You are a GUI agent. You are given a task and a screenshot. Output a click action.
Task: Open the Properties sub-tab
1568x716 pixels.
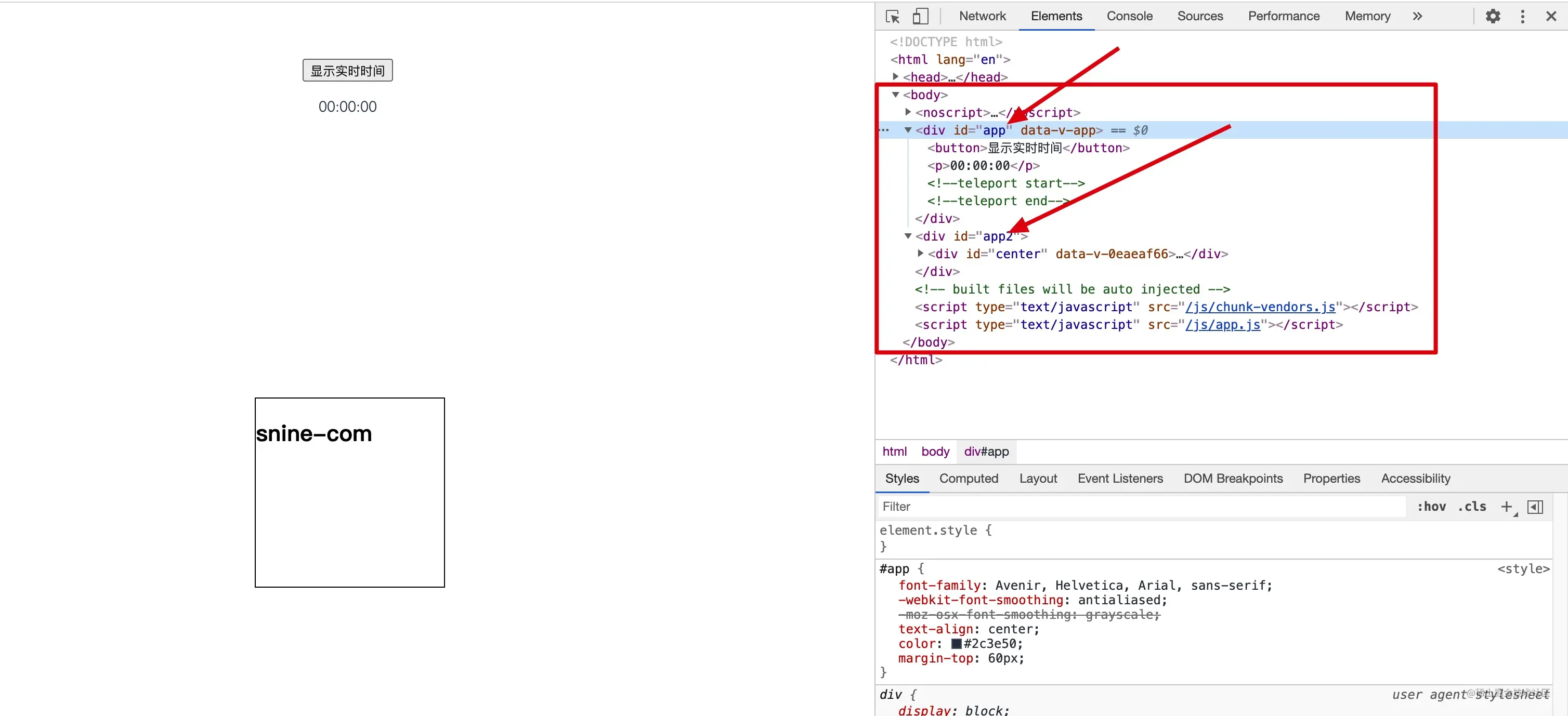tap(1331, 479)
